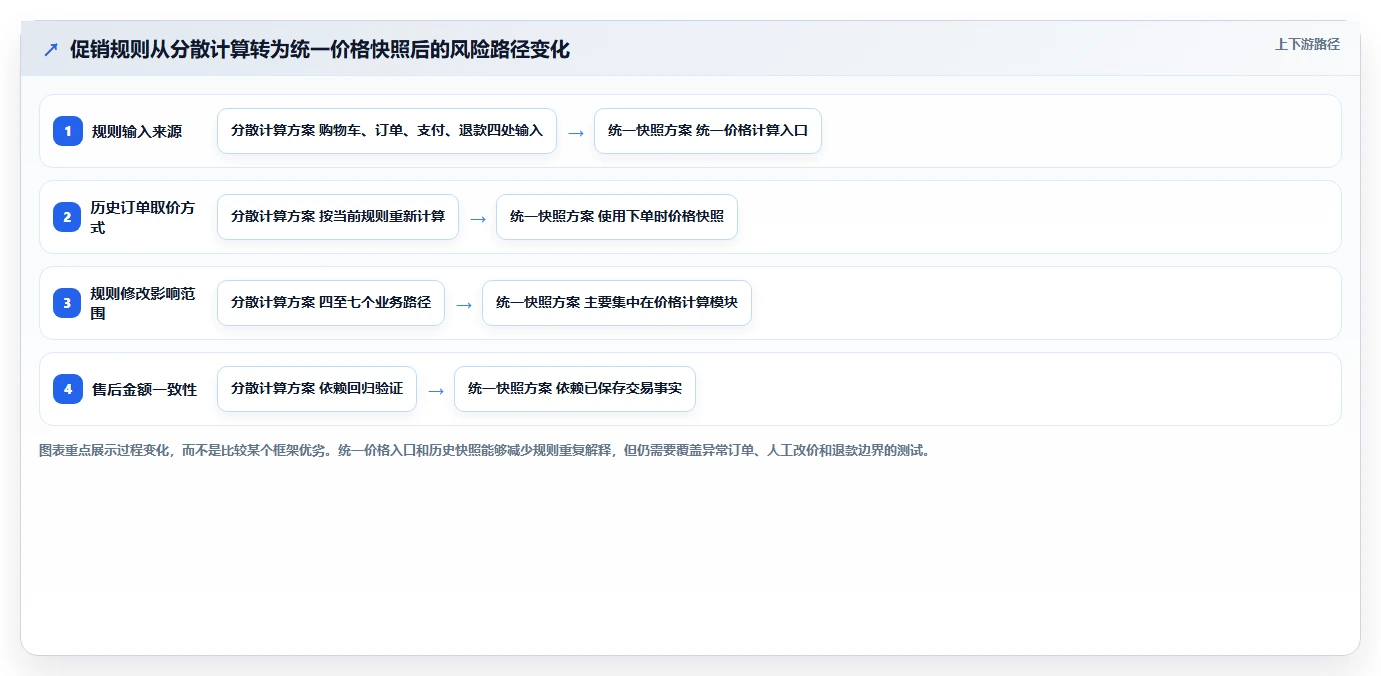Click the 规则修改影响范围 row label
Image resolution: width=1381 pixels, height=676 pixels.
click(x=143, y=303)
